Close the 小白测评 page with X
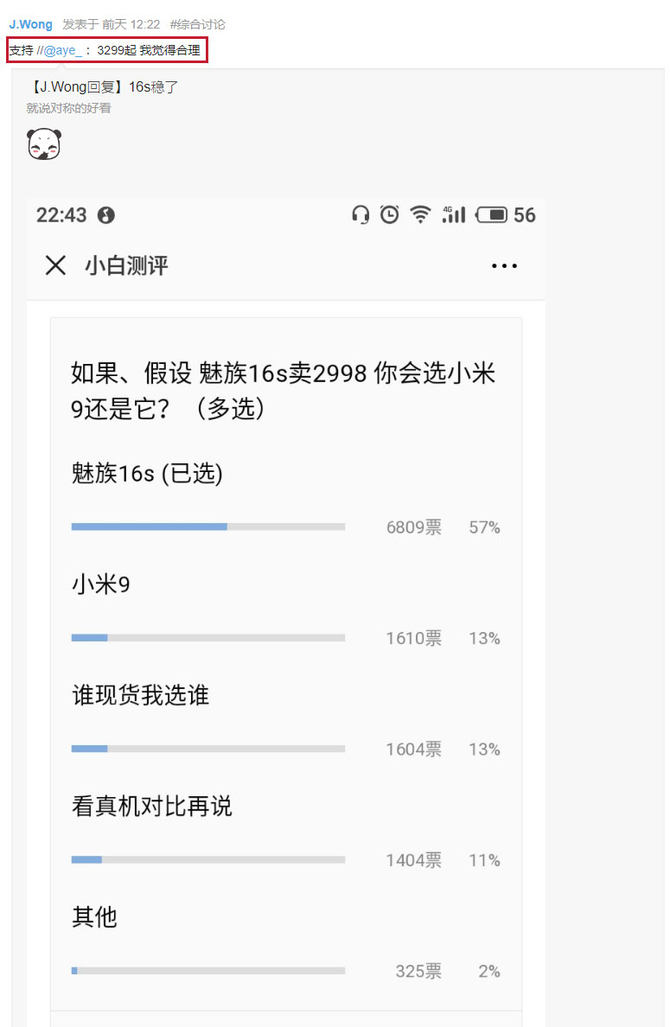This screenshot has width=670, height=1027. pos(56,265)
